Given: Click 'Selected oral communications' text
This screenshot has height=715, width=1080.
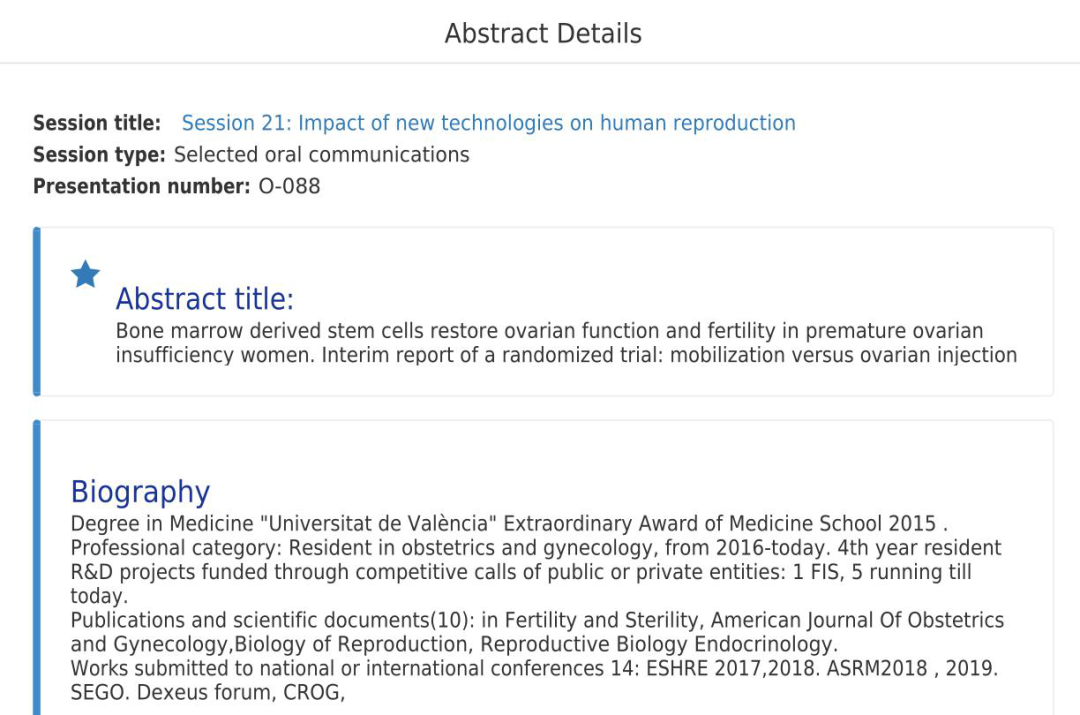Looking at the screenshot, I should coord(321,155).
